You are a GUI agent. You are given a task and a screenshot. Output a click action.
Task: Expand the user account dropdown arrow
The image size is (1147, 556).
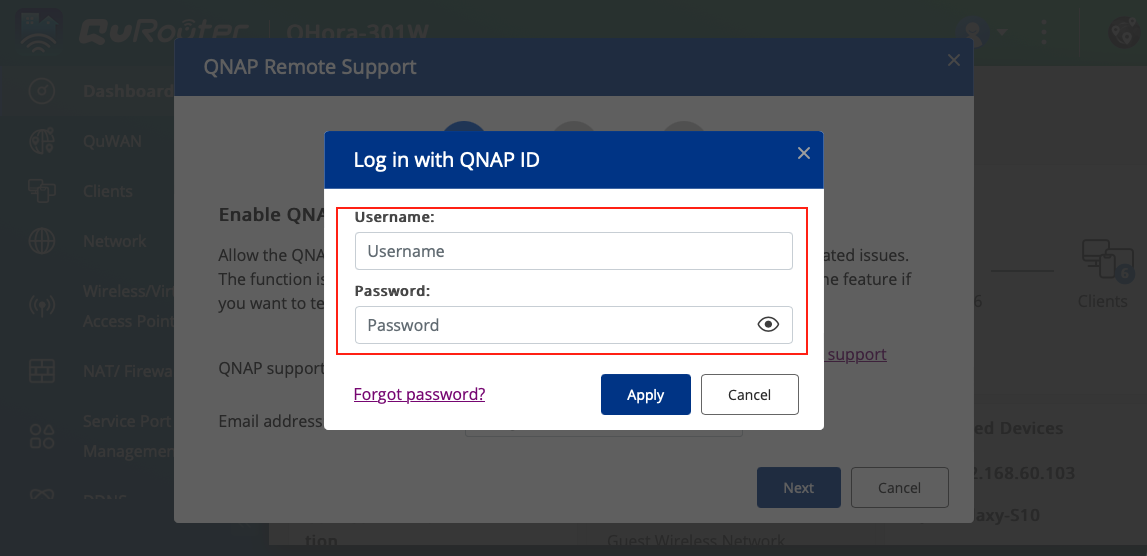(x=1001, y=32)
